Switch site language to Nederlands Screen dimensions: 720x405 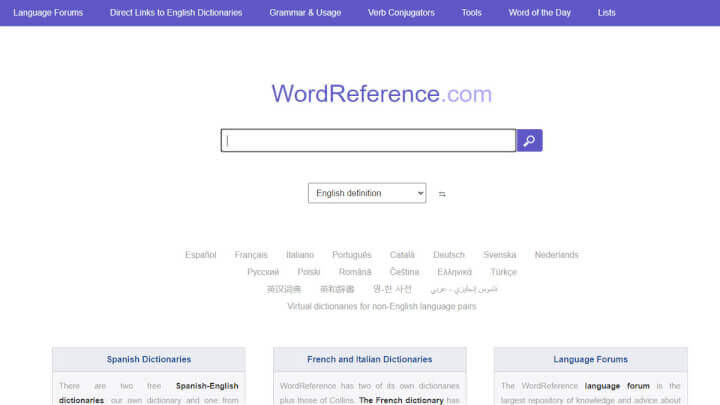557,255
